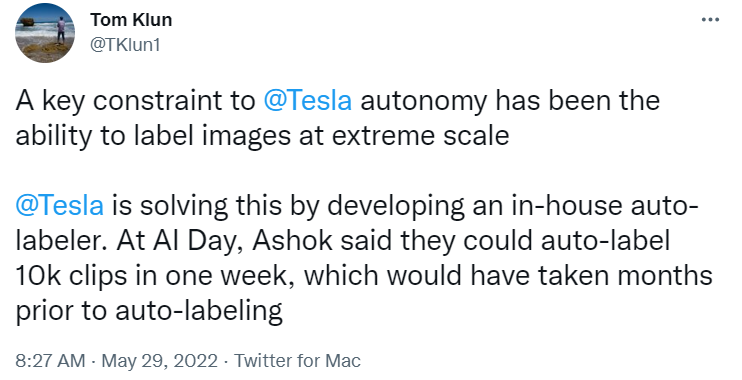Click the '10k clips' text in the tweet
Viewport: 742px width, 380px height.
(71, 277)
